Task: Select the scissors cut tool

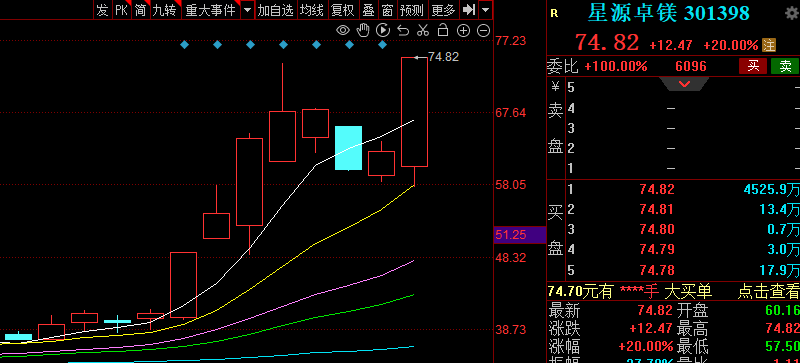Action: (422, 31)
